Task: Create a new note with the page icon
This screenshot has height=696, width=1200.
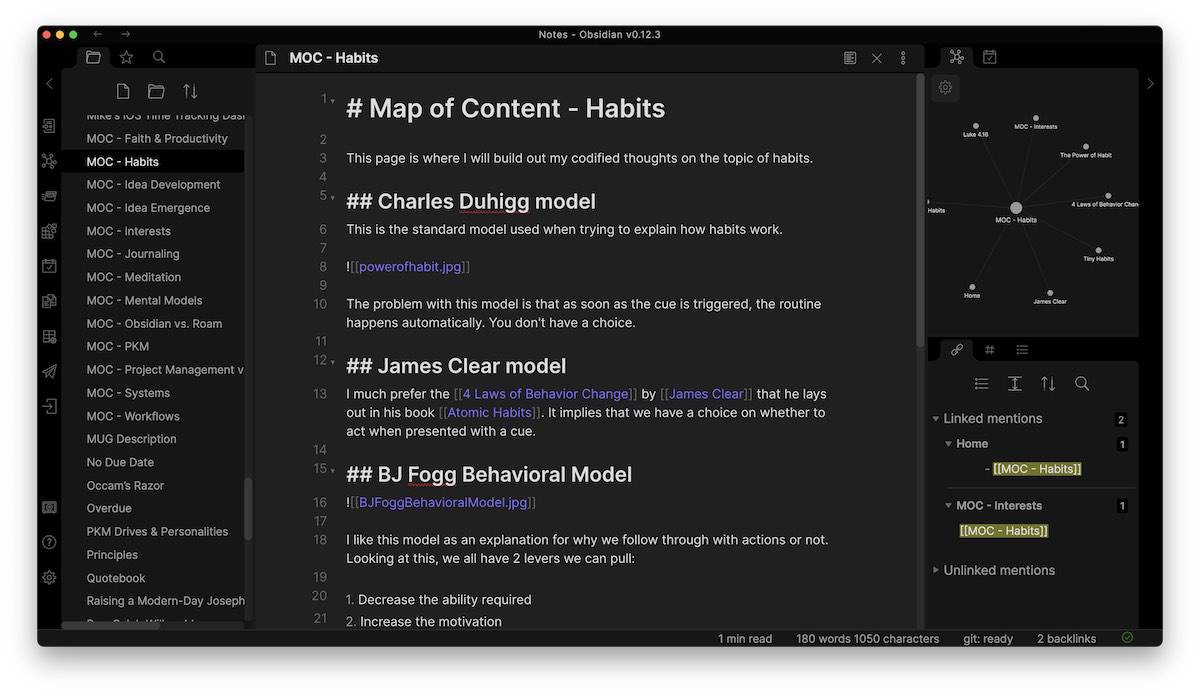Action: tap(123, 91)
